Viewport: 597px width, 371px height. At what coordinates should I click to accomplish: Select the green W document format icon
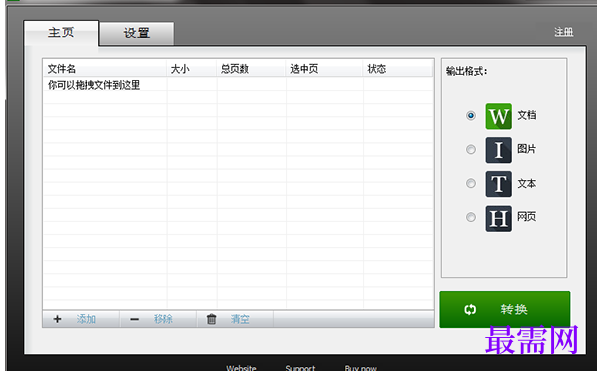pos(498,116)
